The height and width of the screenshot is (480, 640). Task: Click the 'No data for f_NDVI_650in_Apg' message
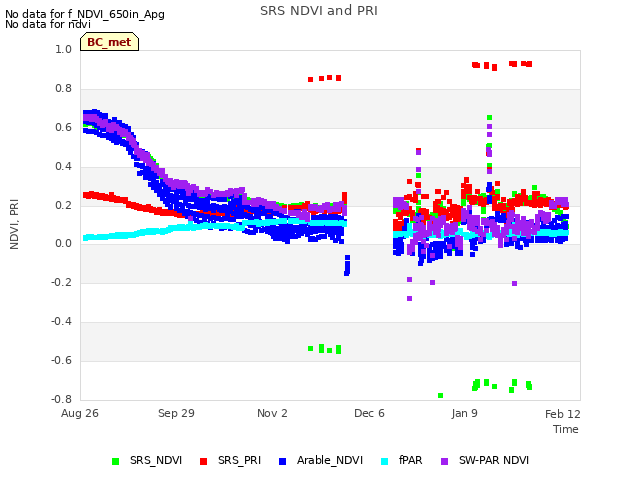tap(85, 14)
